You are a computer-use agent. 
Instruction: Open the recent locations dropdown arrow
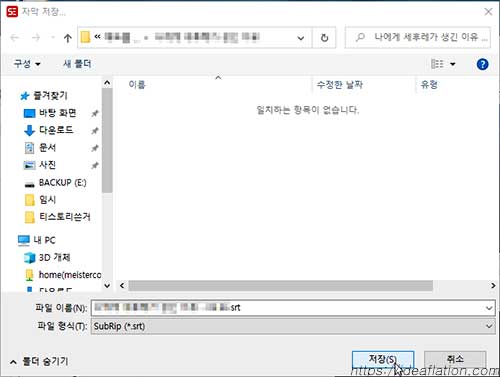point(52,37)
